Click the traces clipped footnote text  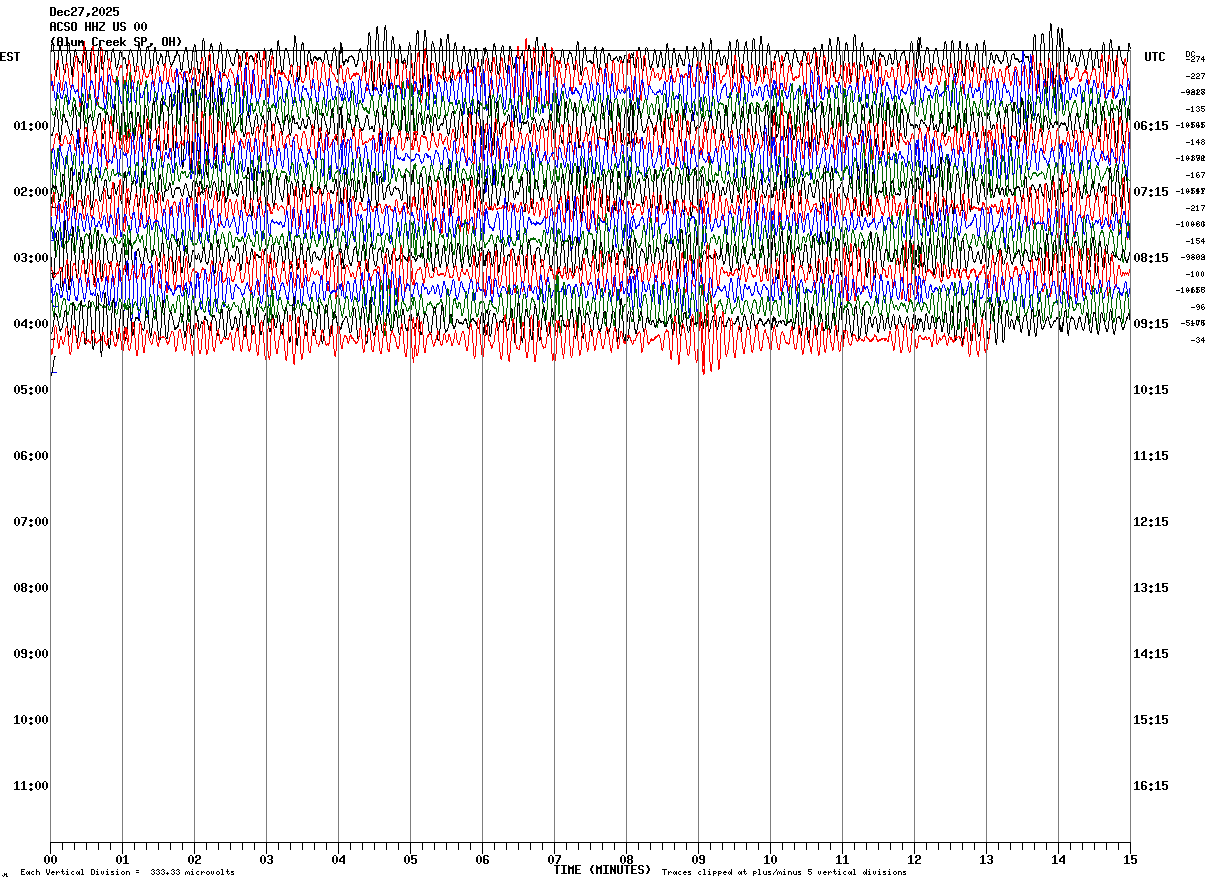[784, 873]
